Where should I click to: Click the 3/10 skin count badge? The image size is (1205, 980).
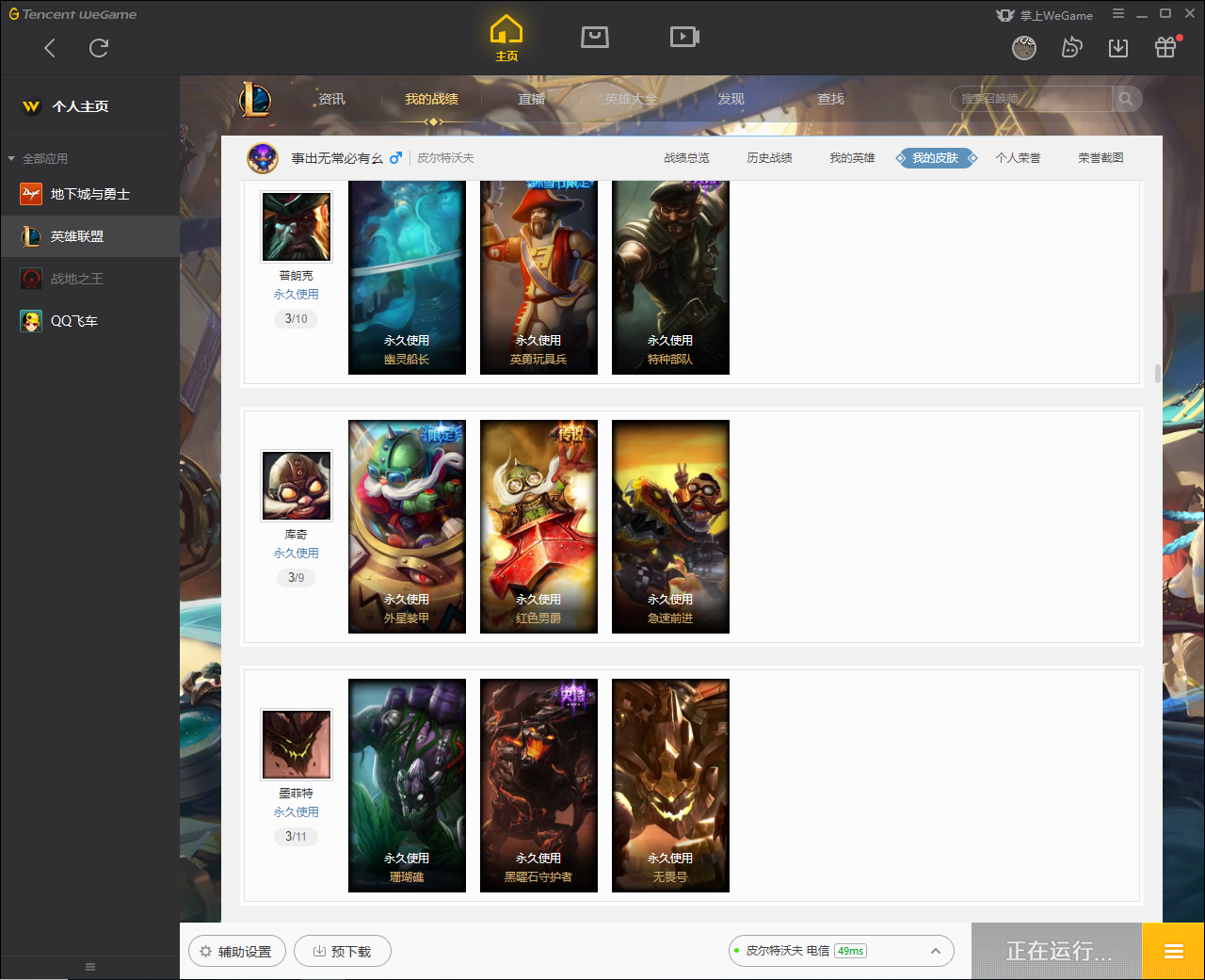coord(297,319)
